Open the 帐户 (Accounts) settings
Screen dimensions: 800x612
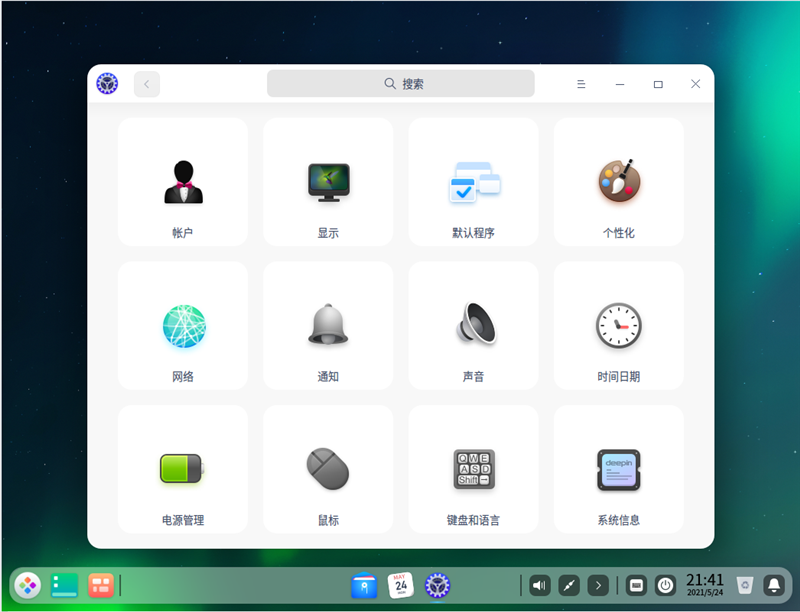[183, 183]
